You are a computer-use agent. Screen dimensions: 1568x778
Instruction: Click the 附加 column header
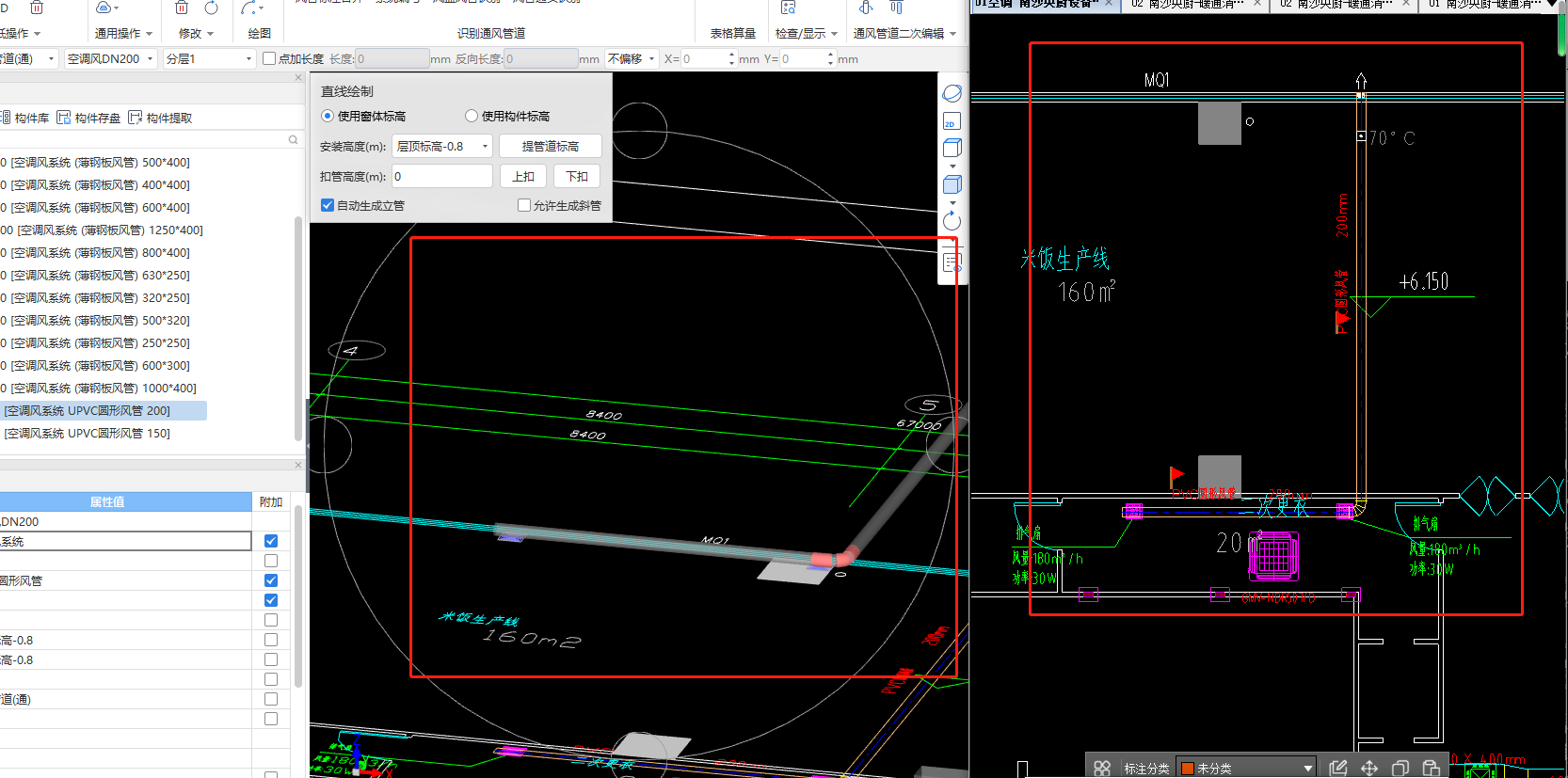(x=271, y=501)
